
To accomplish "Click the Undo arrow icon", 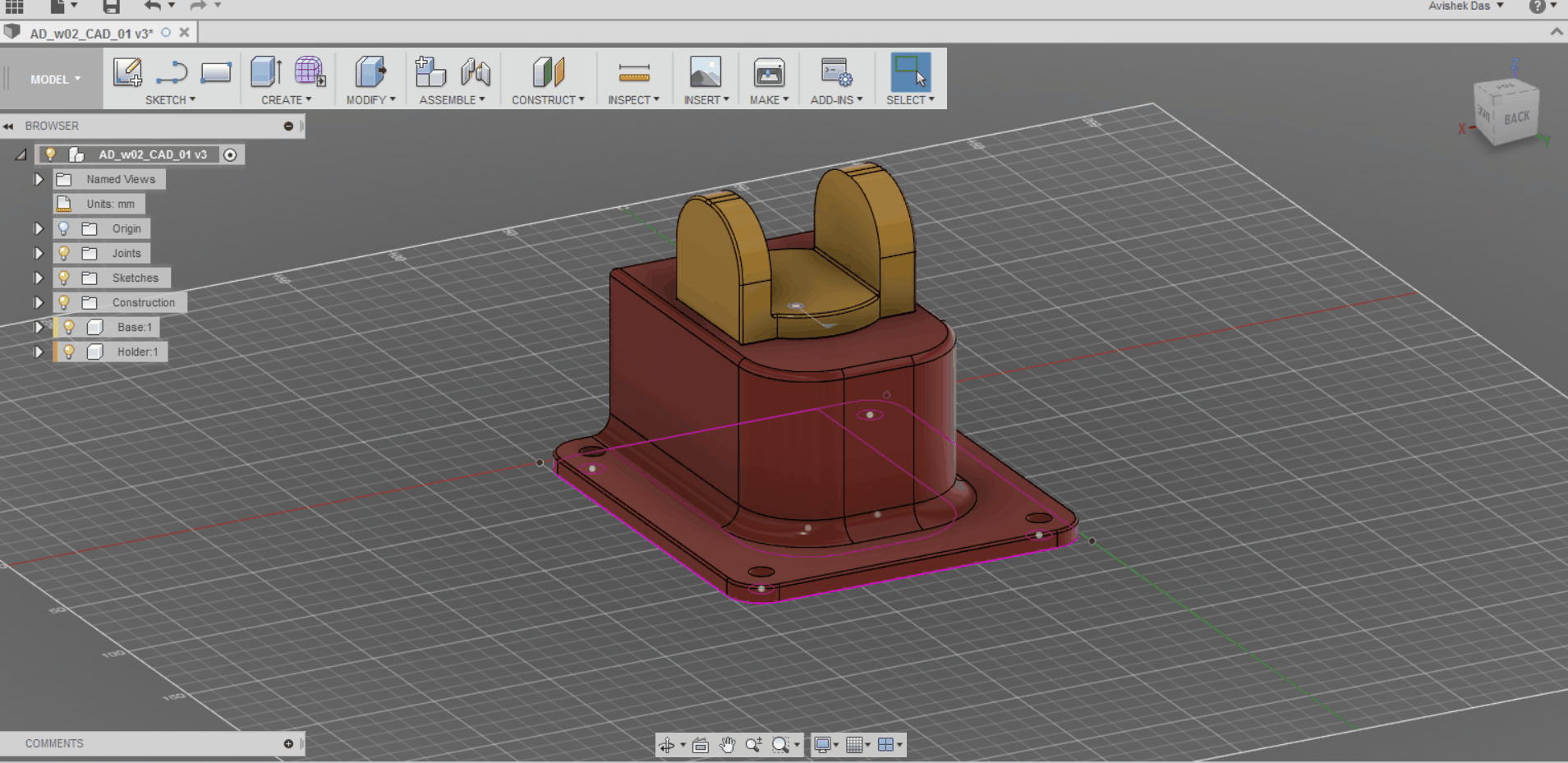I will click(x=152, y=6).
